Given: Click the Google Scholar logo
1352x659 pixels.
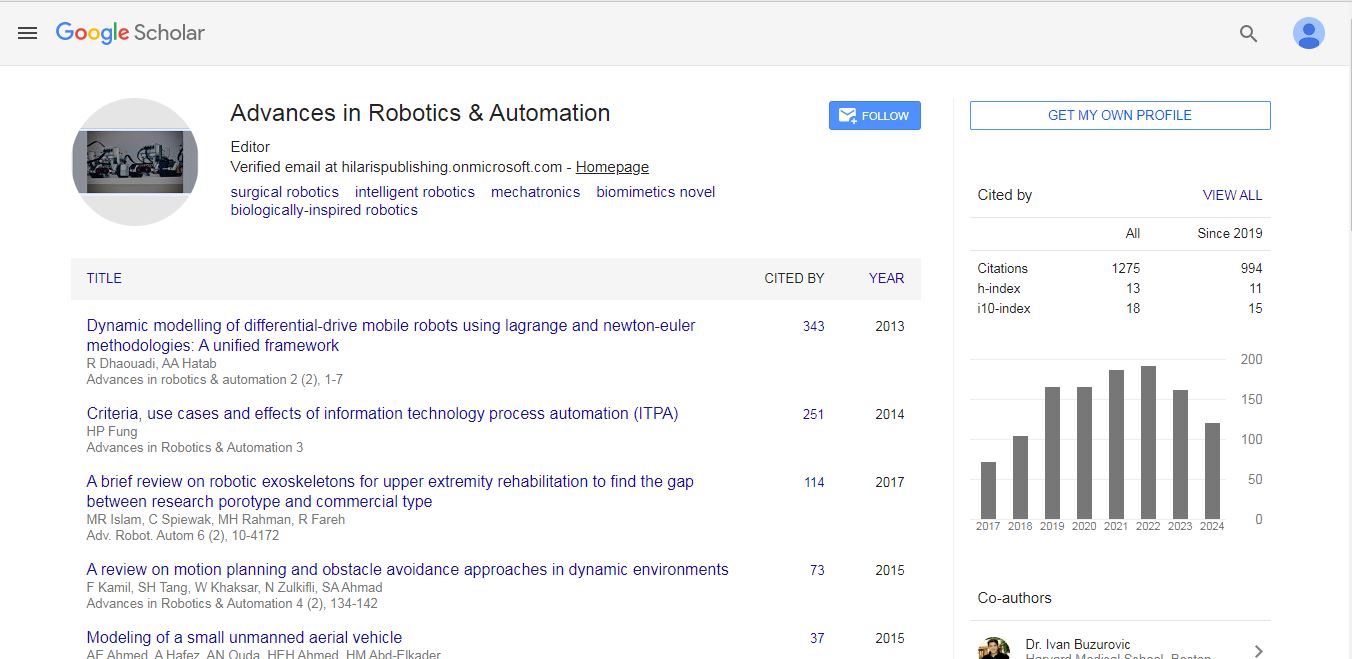Looking at the screenshot, I should click(130, 33).
